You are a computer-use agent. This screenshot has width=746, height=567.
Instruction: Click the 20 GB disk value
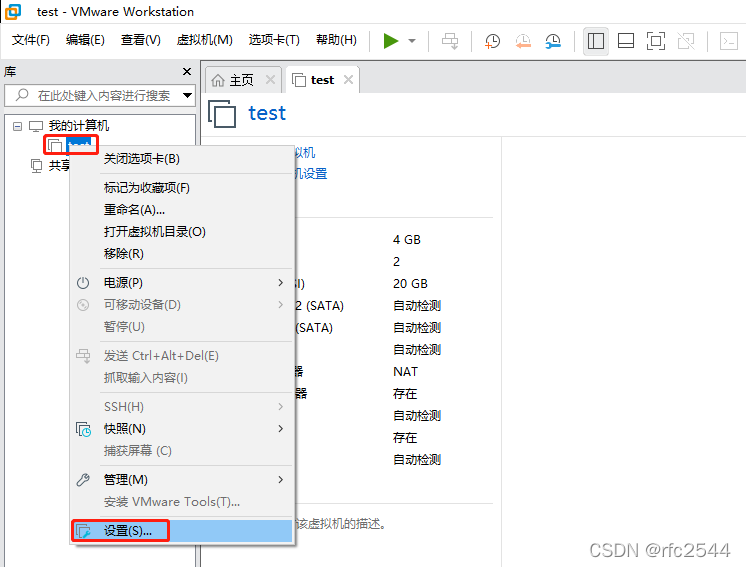[410, 284]
